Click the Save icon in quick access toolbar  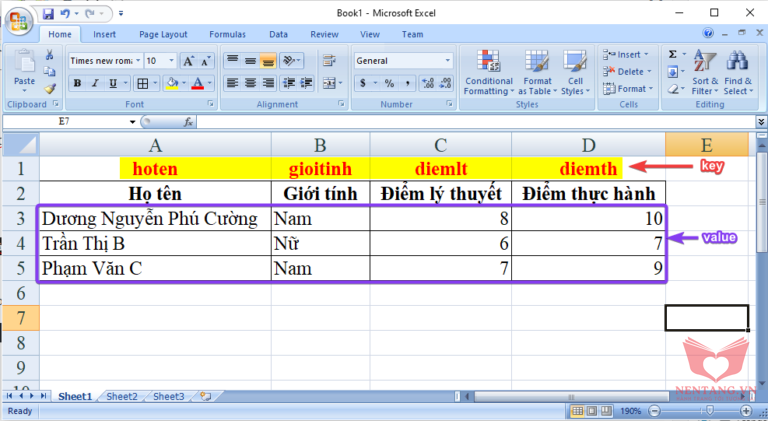[x=49, y=12]
